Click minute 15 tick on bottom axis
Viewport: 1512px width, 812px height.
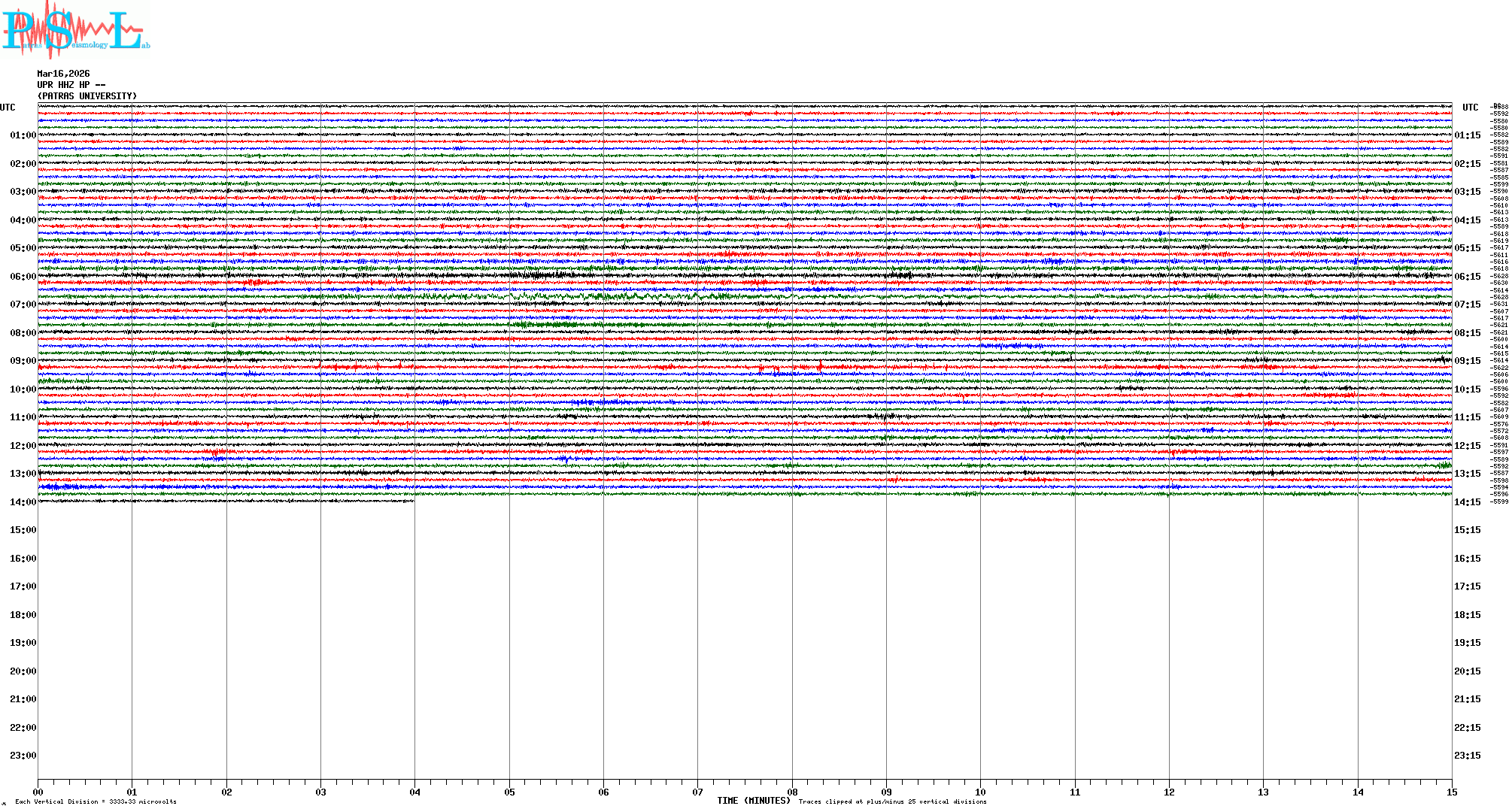click(1451, 792)
